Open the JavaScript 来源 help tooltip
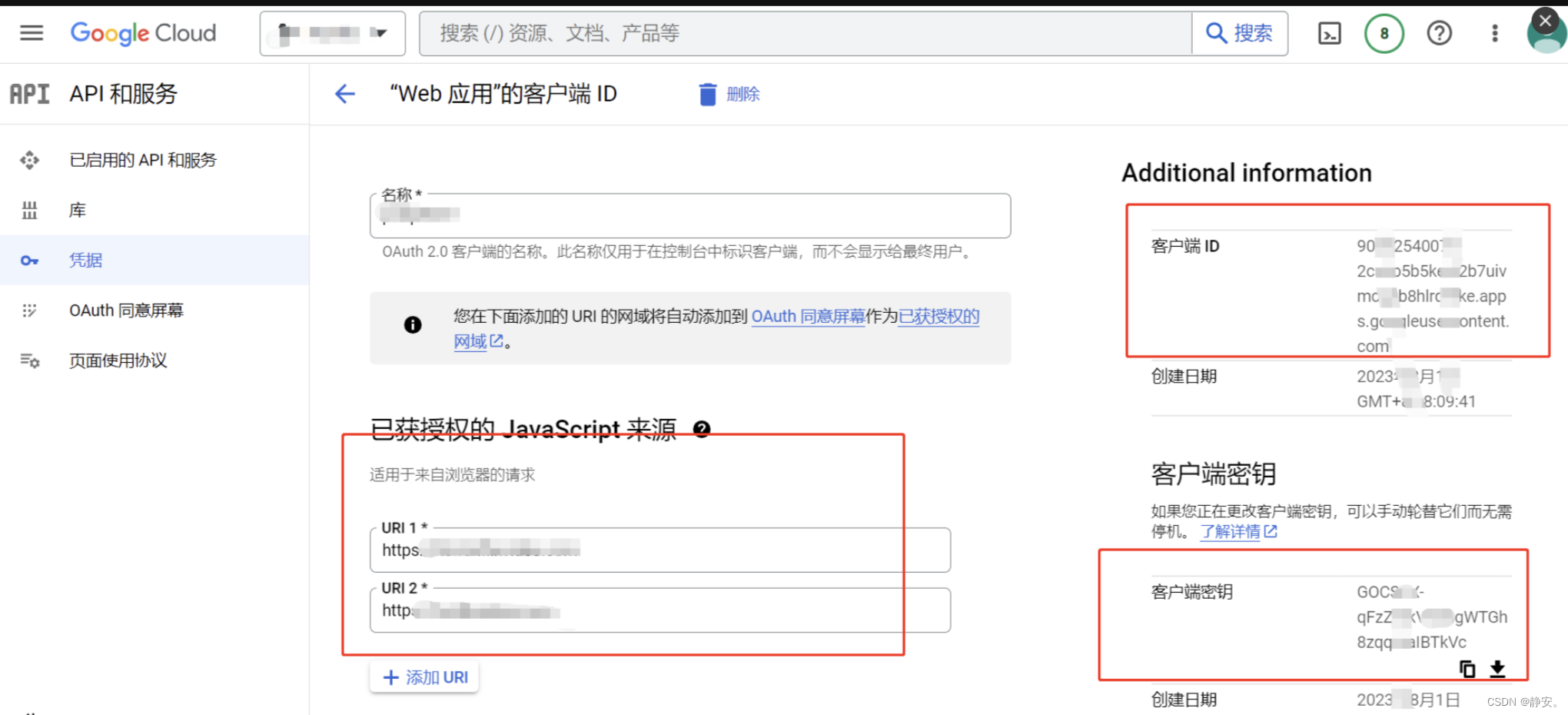1568x715 pixels. [x=702, y=429]
